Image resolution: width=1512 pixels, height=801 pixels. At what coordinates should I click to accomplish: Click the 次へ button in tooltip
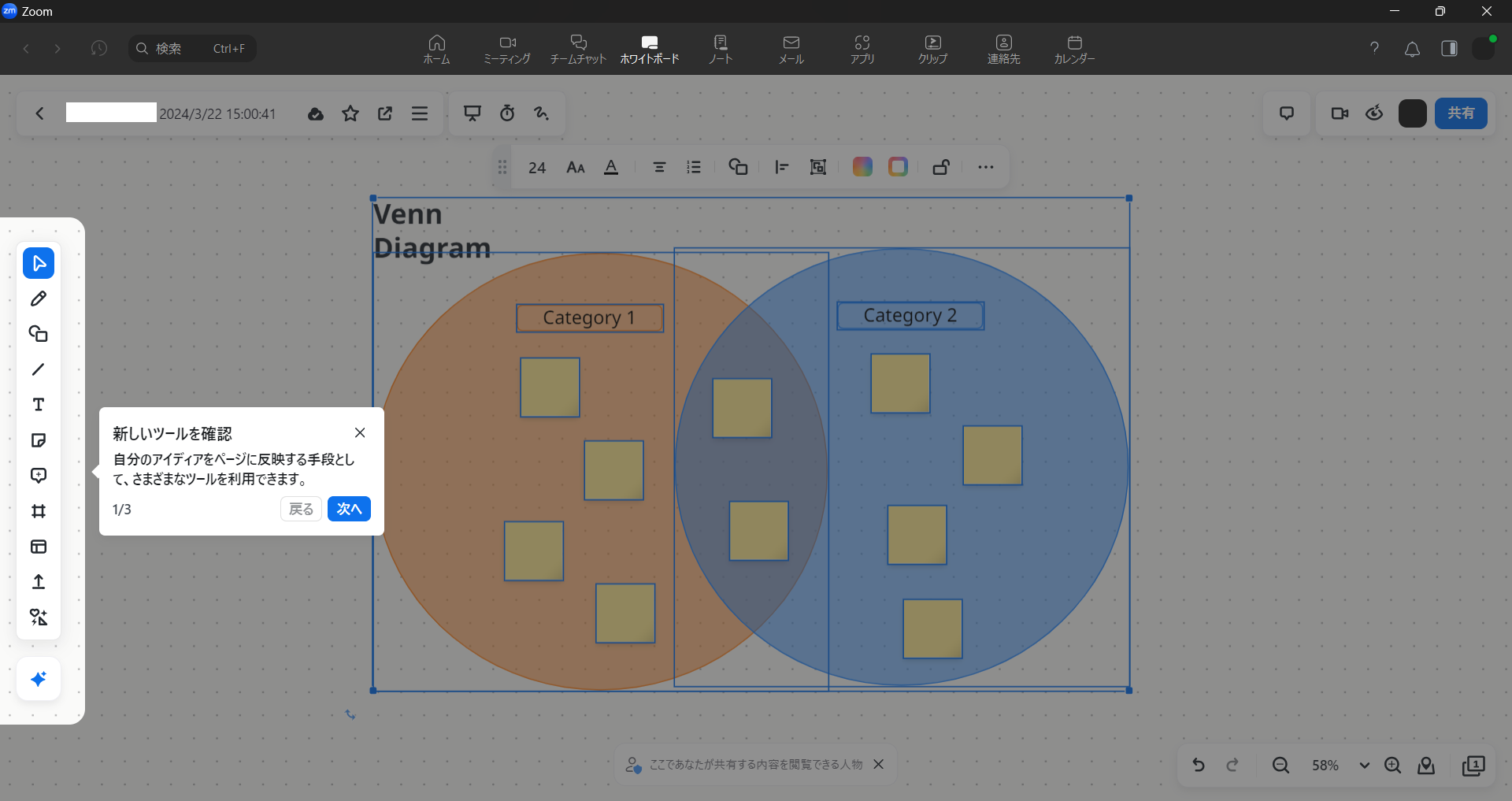[x=349, y=509]
